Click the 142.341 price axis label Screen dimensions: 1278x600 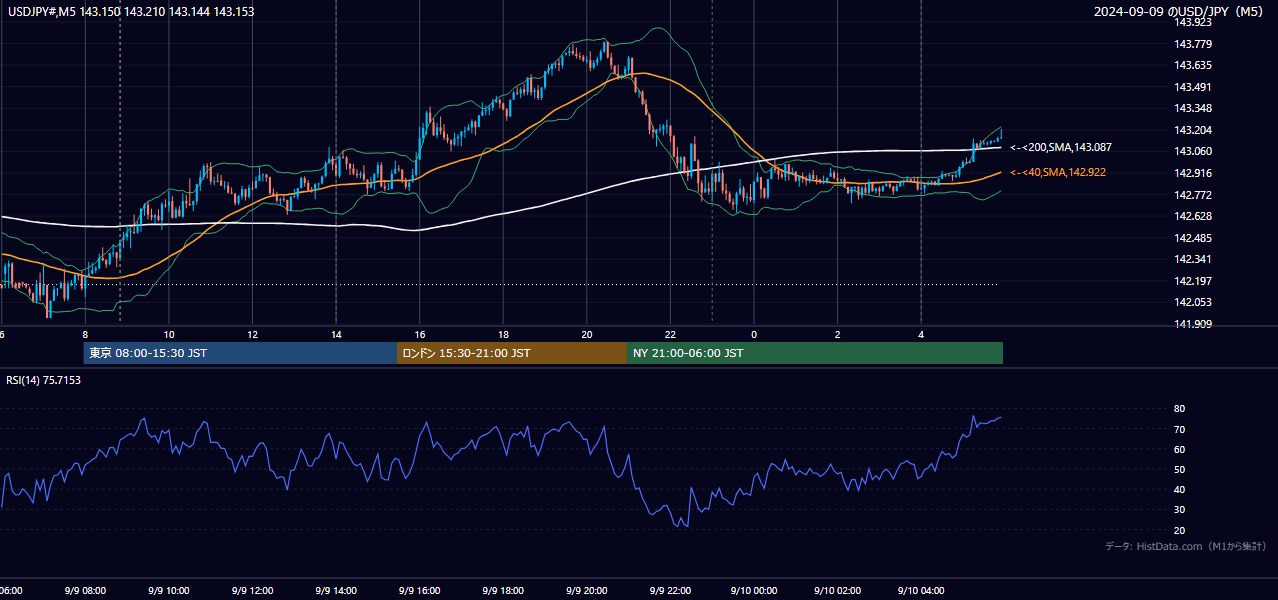(x=1193, y=259)
